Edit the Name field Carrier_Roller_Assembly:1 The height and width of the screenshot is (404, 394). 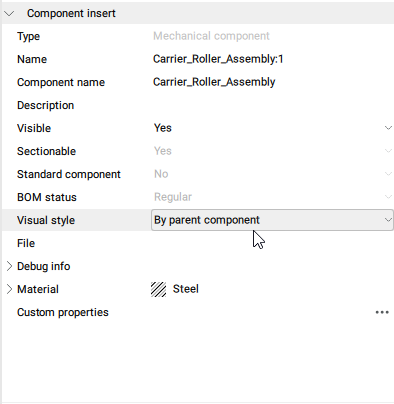click(x=272, y=59)
